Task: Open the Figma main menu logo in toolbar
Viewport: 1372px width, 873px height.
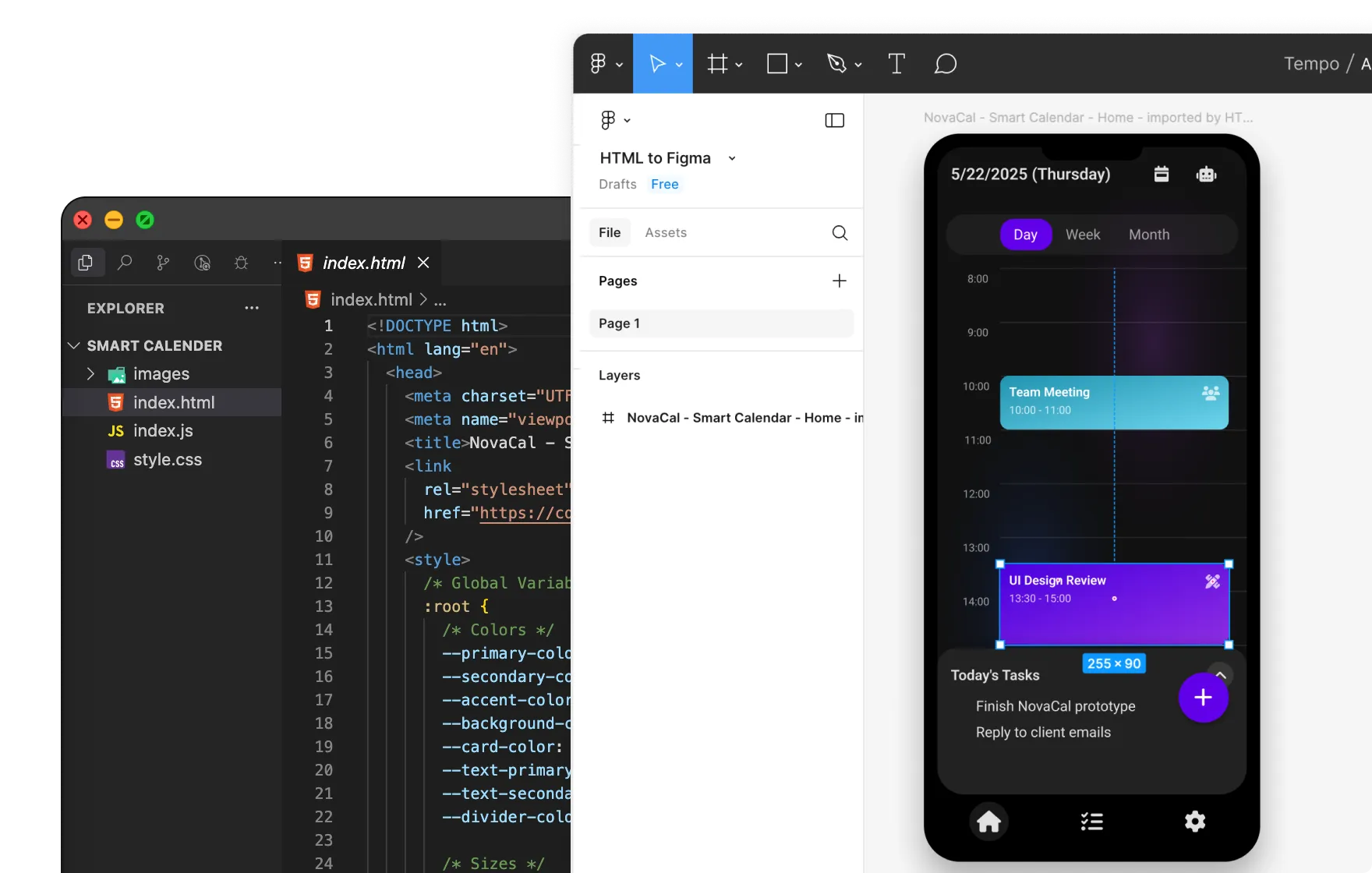Action: 598,63
